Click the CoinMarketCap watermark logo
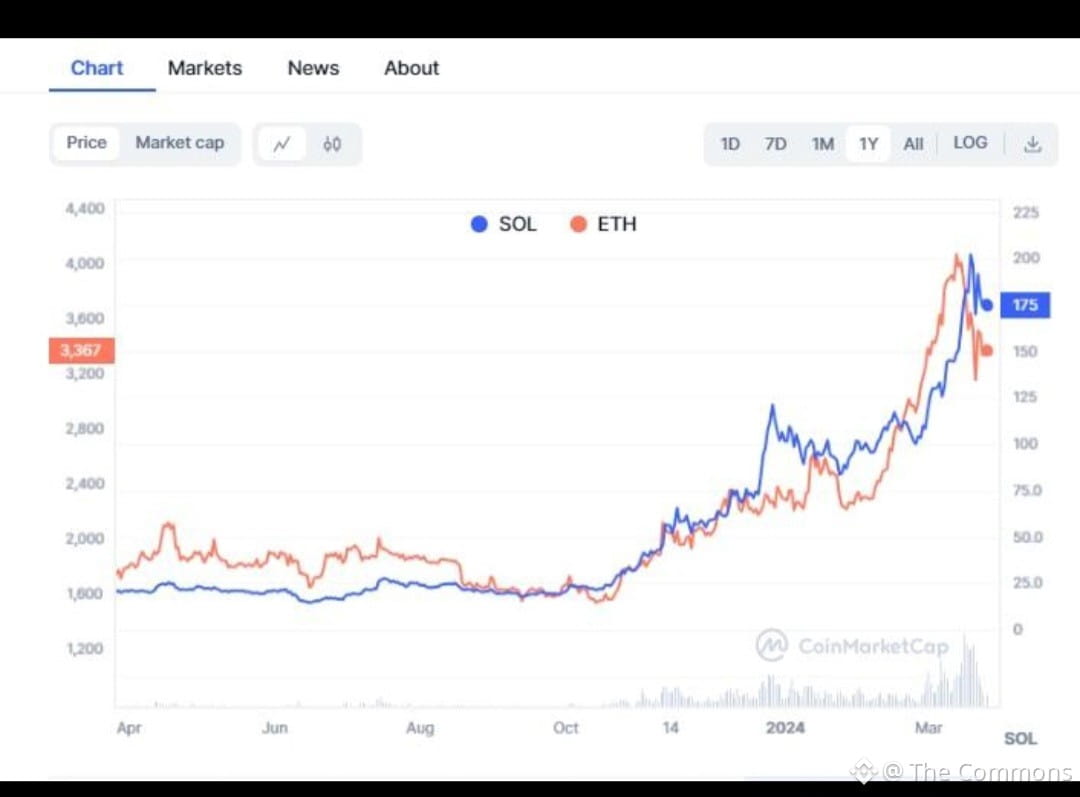1080x797 pixels. point(771,645)
